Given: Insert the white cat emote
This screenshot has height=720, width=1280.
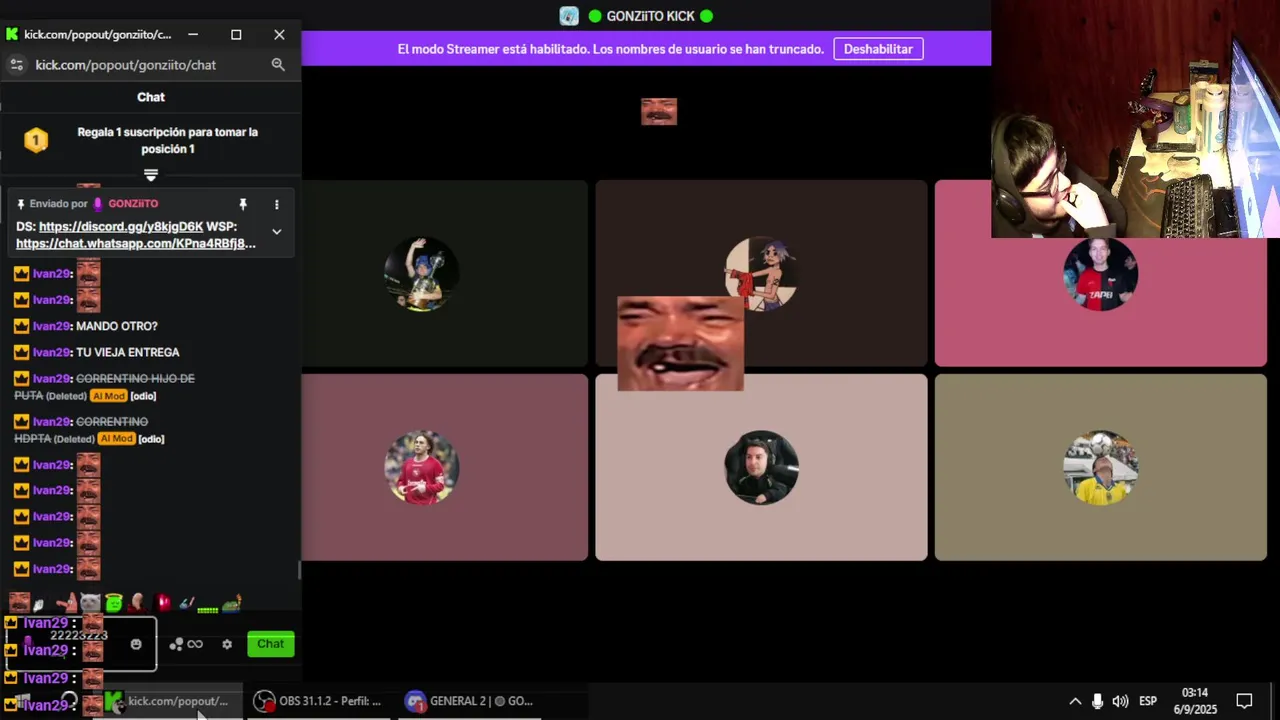Looking at the screenshot, I should [91, 603].
